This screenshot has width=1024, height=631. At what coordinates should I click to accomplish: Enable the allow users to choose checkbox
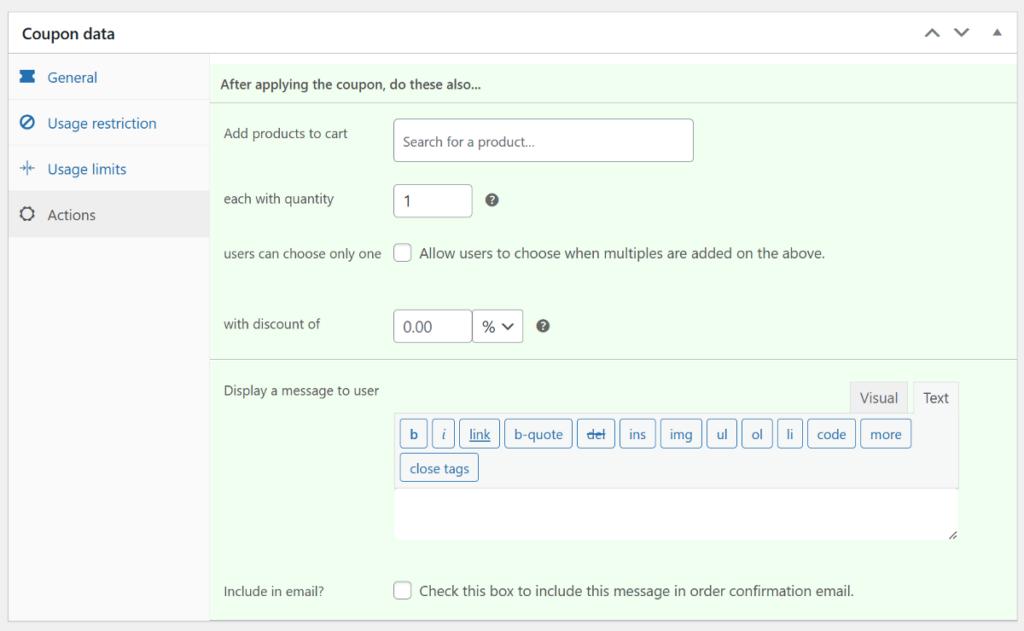402,253
